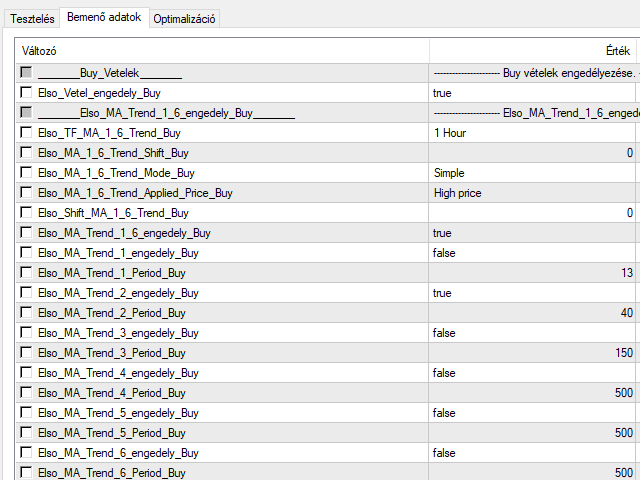
Task: Edit value 0 of Elso_Shift_MA_1_6_Trend_Buy
Action: point(532,213)
